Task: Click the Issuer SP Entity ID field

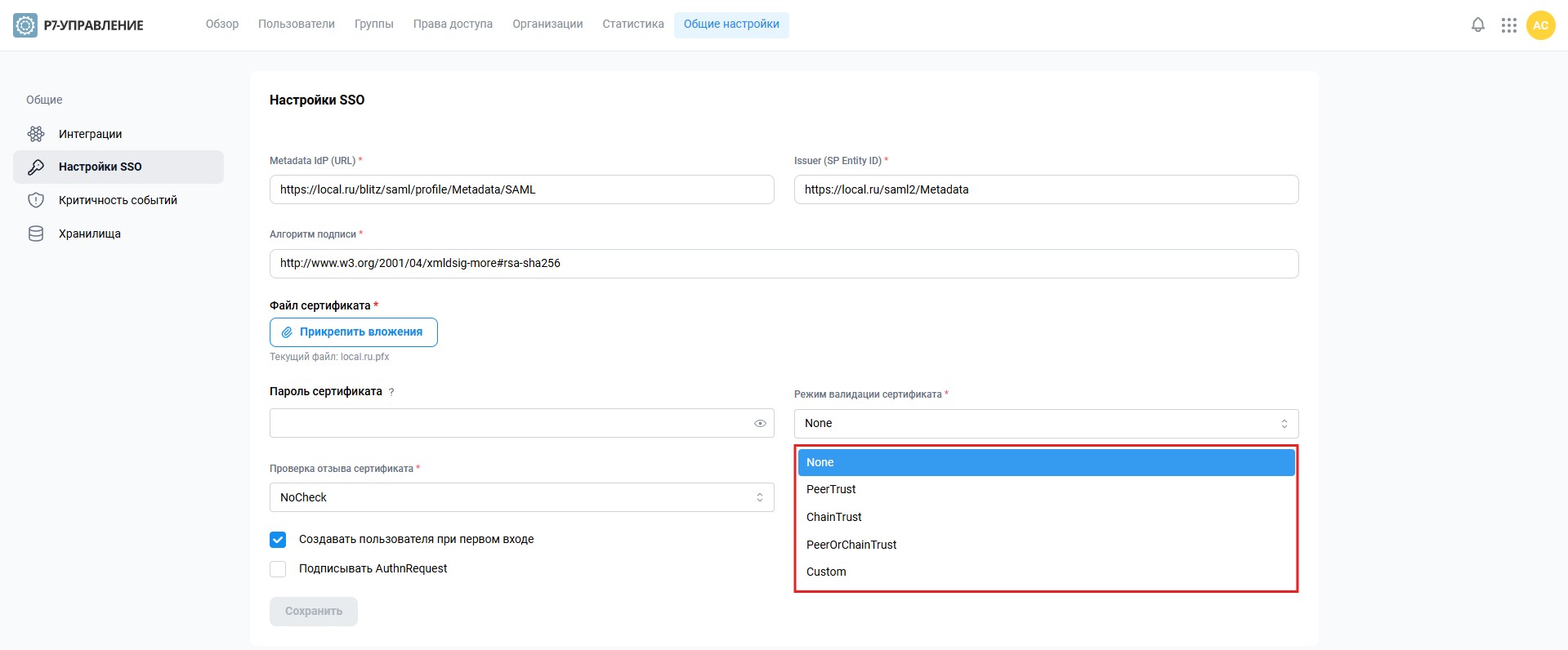Action: pos(1046,189)
